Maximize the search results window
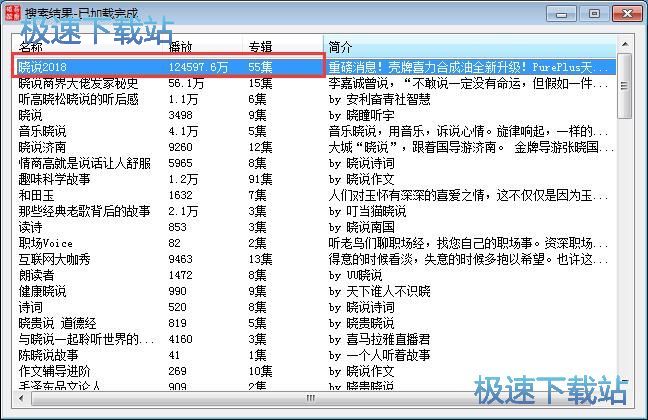648x420 pixels. [x=594, y=14]
